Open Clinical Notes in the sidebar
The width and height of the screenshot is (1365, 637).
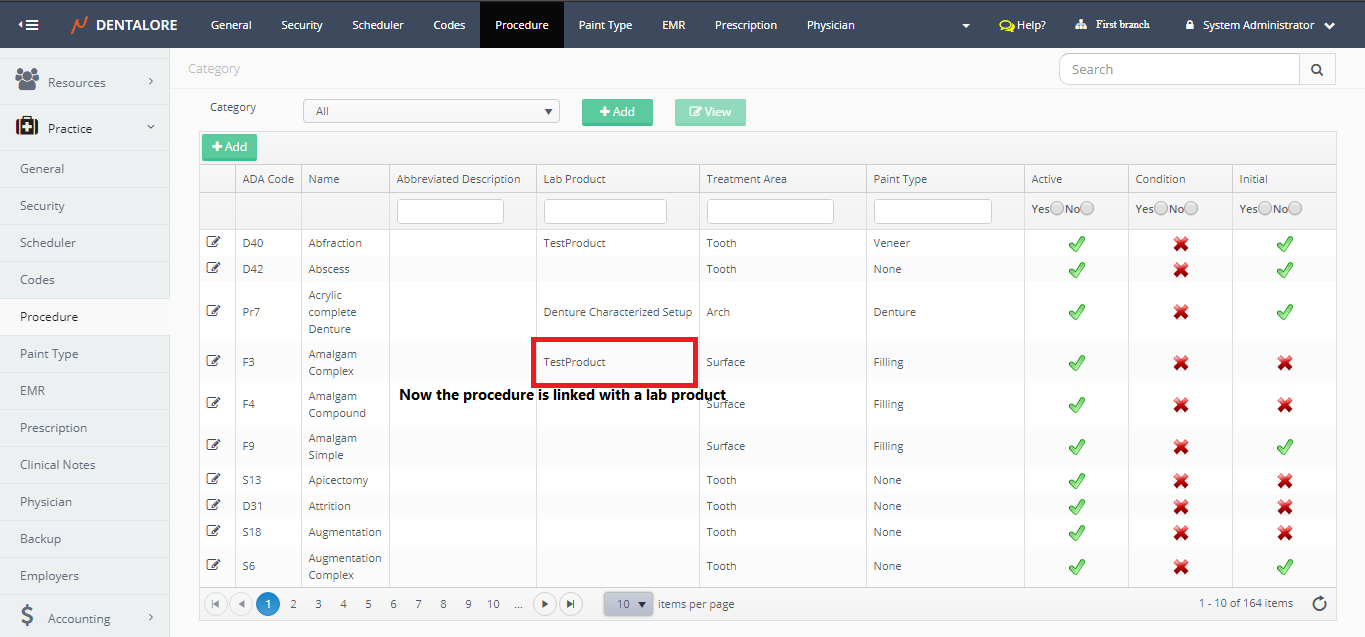58,465
